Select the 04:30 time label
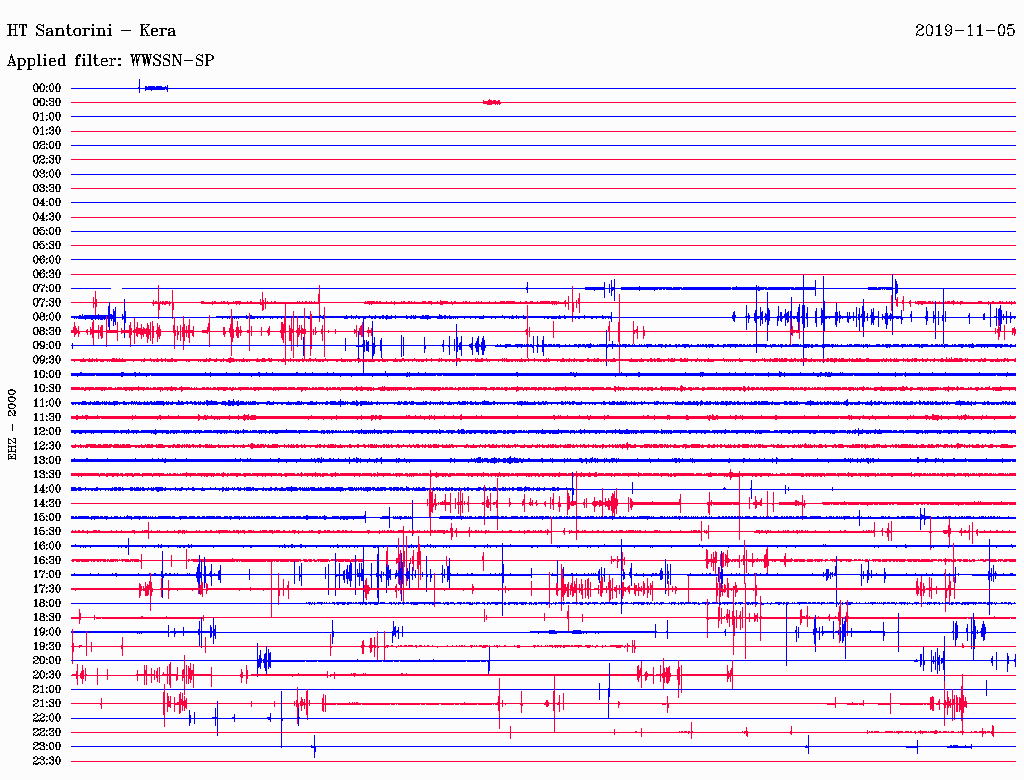This screenshot has height=780, width=1024. 46,217
